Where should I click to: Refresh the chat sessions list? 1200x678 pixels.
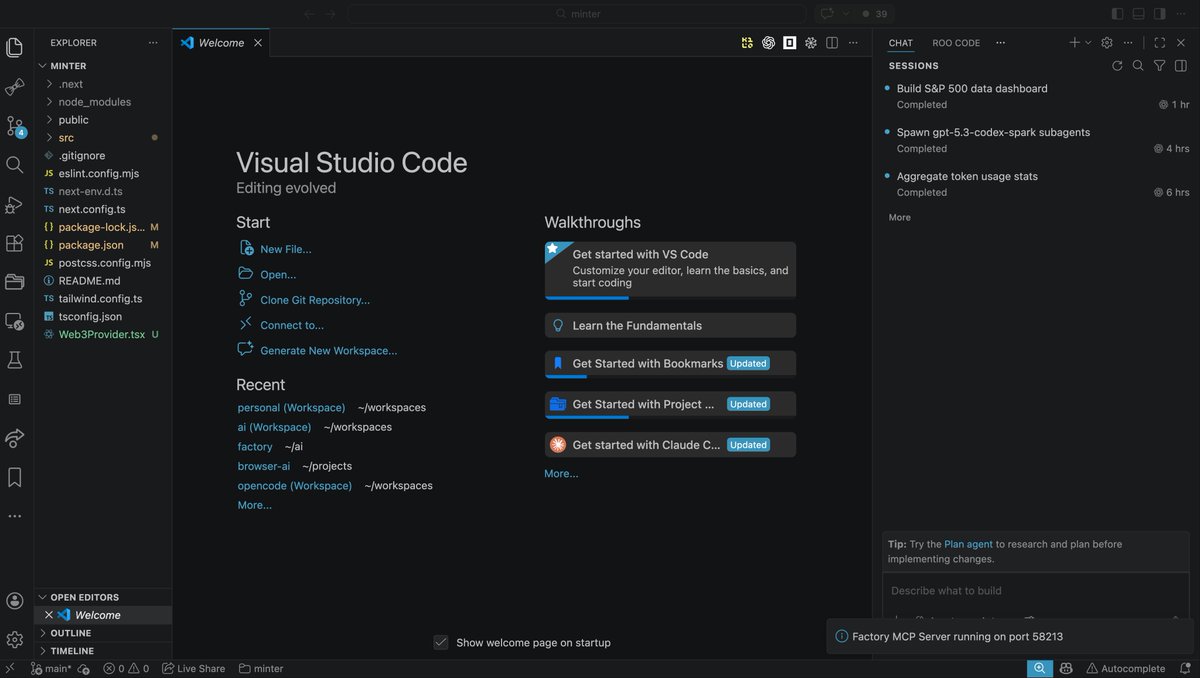1117,66
